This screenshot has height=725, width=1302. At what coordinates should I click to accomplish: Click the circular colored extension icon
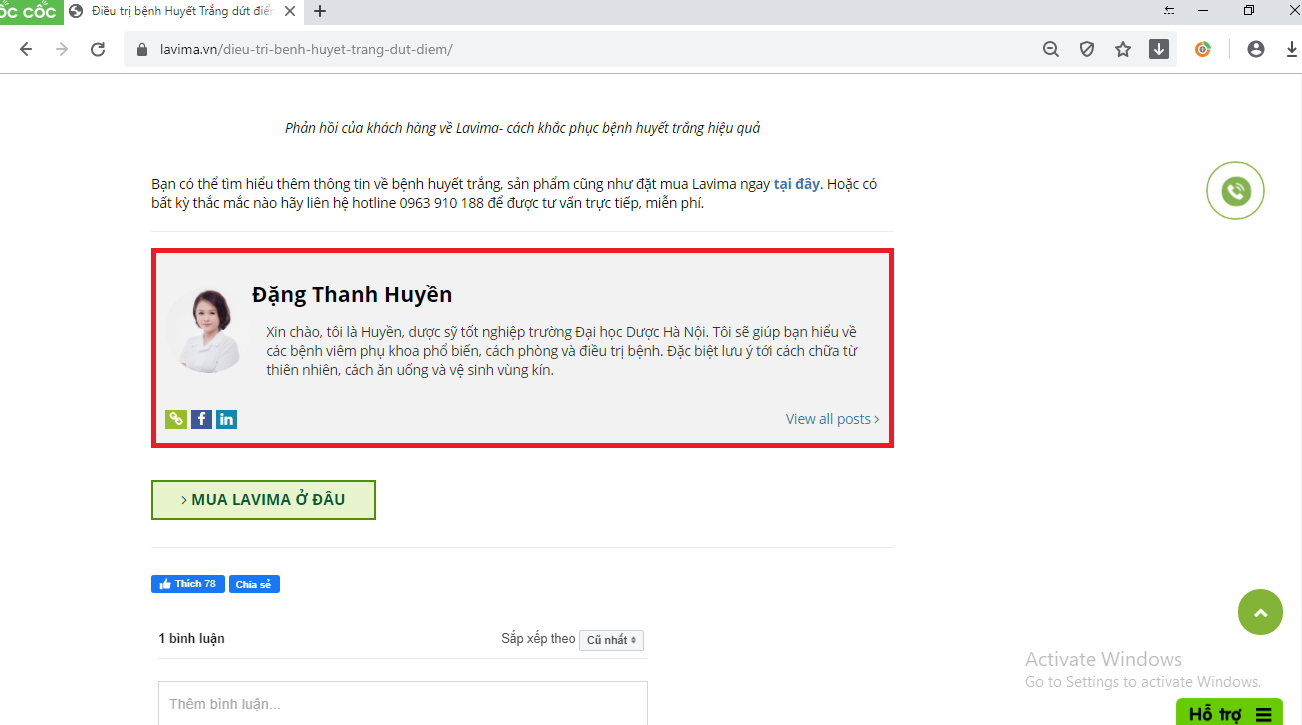tap(1203, 49)
